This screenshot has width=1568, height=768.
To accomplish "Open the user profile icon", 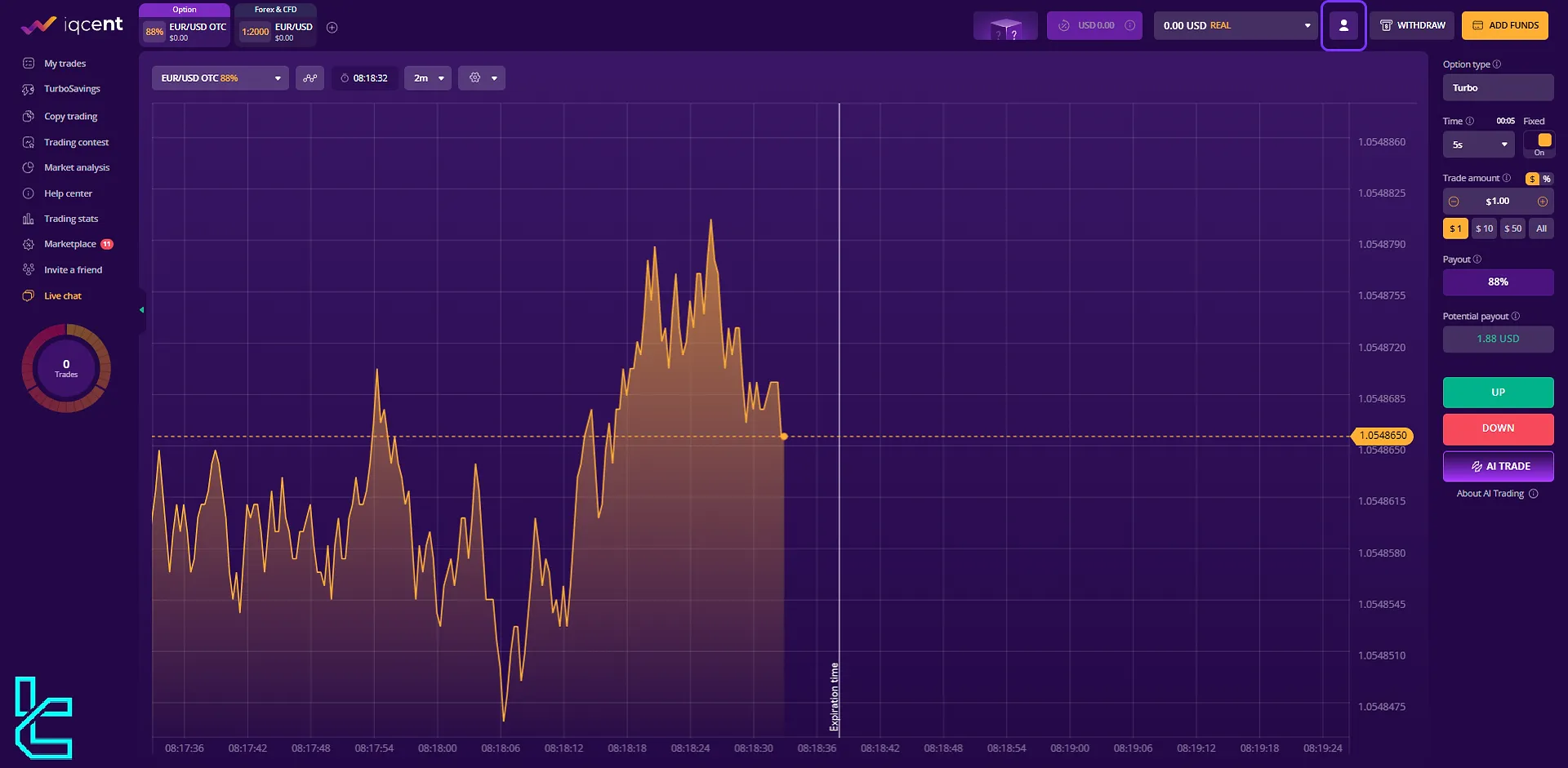I will pos(1343,26).
